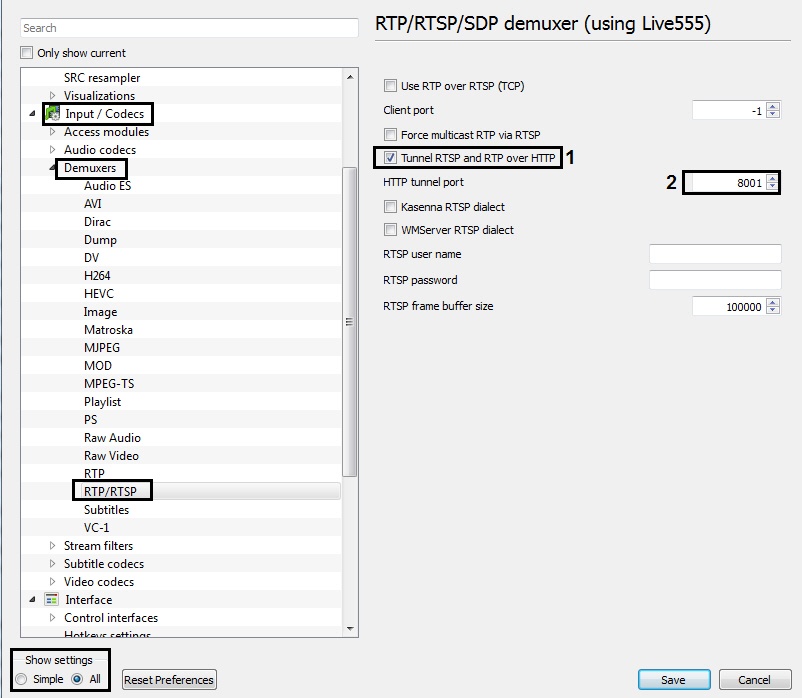Enable Use RTP over RTSP (TCP)
Screen dimensions: 802x698
[391, 86]
